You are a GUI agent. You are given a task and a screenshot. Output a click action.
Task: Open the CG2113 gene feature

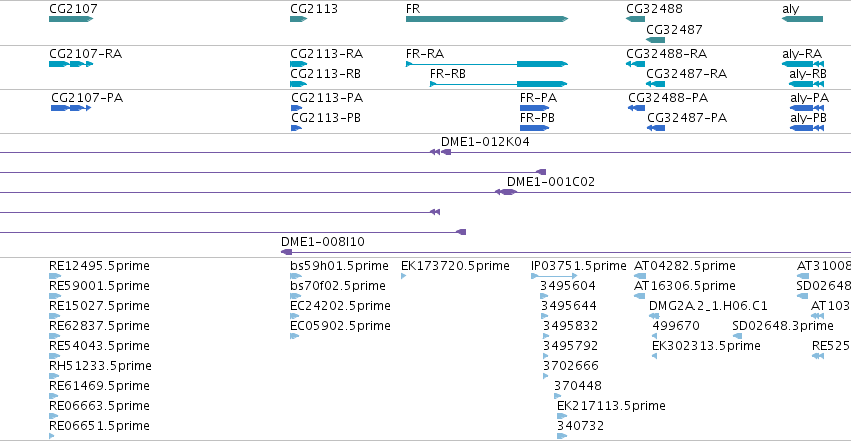[299, 19]
